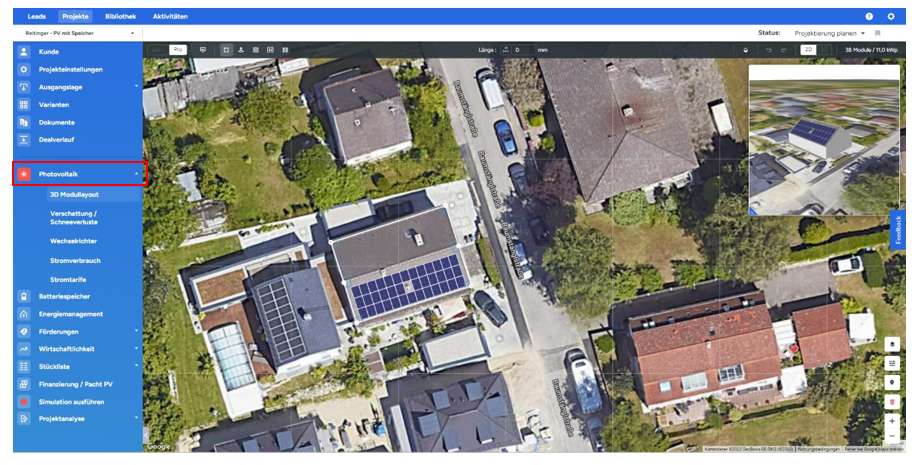Image resolution: width=919 pixels, height=465 pixels.
Task: Toggle the Pro mode switch in toolbar
Action: pos(168,50)
